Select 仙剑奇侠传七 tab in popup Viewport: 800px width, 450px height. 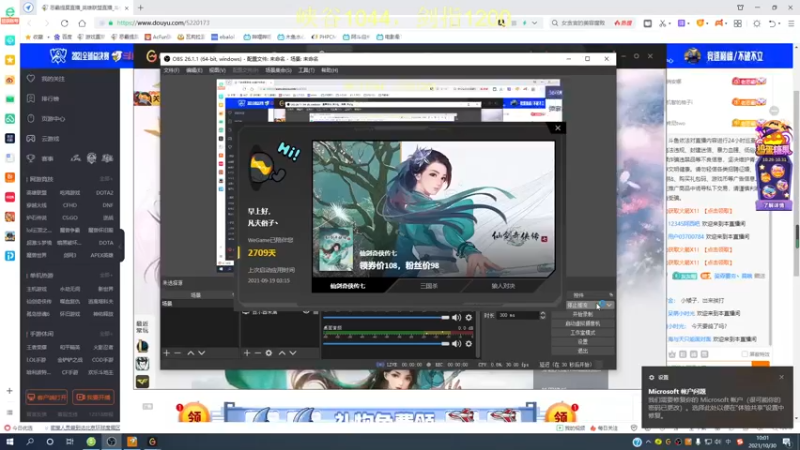pyautogui.click(x=347, y=286)
